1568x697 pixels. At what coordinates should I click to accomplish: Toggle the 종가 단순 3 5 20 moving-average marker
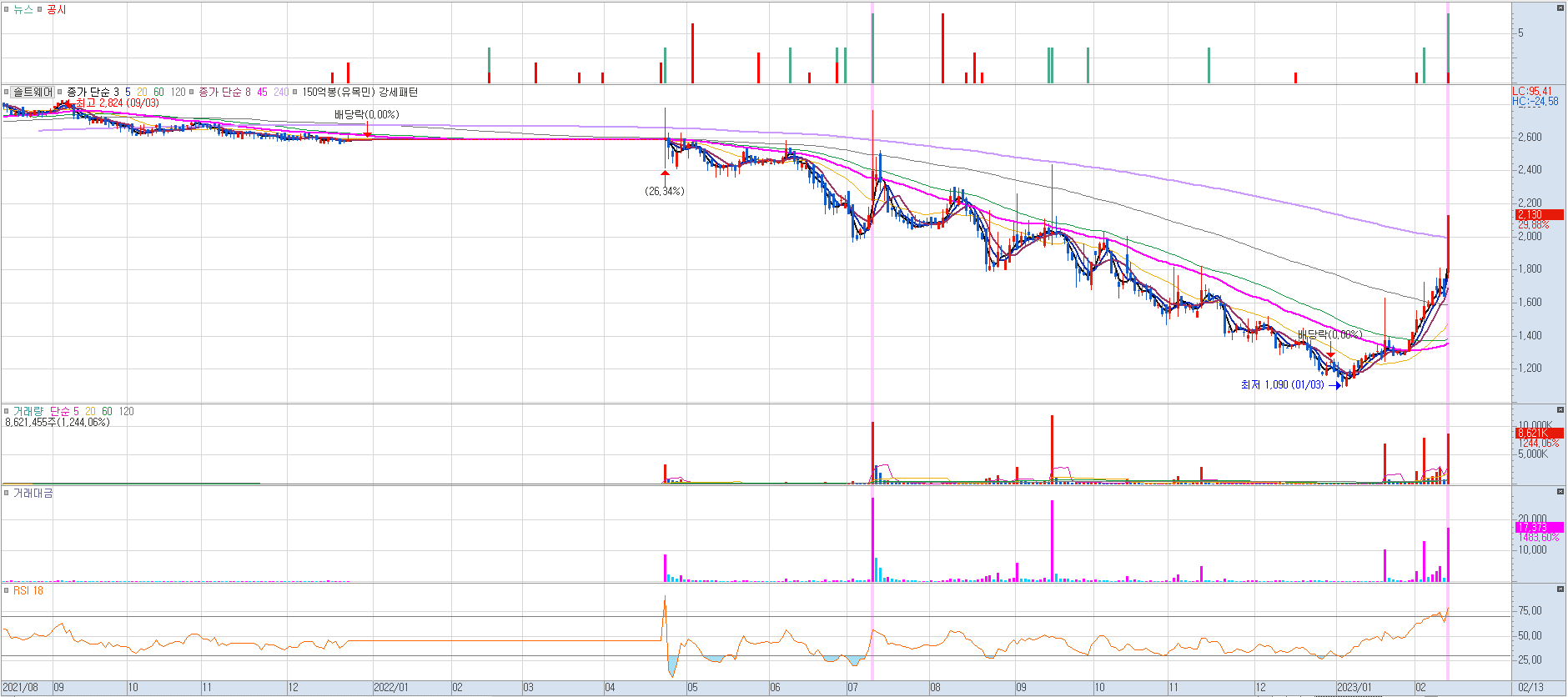60,92
